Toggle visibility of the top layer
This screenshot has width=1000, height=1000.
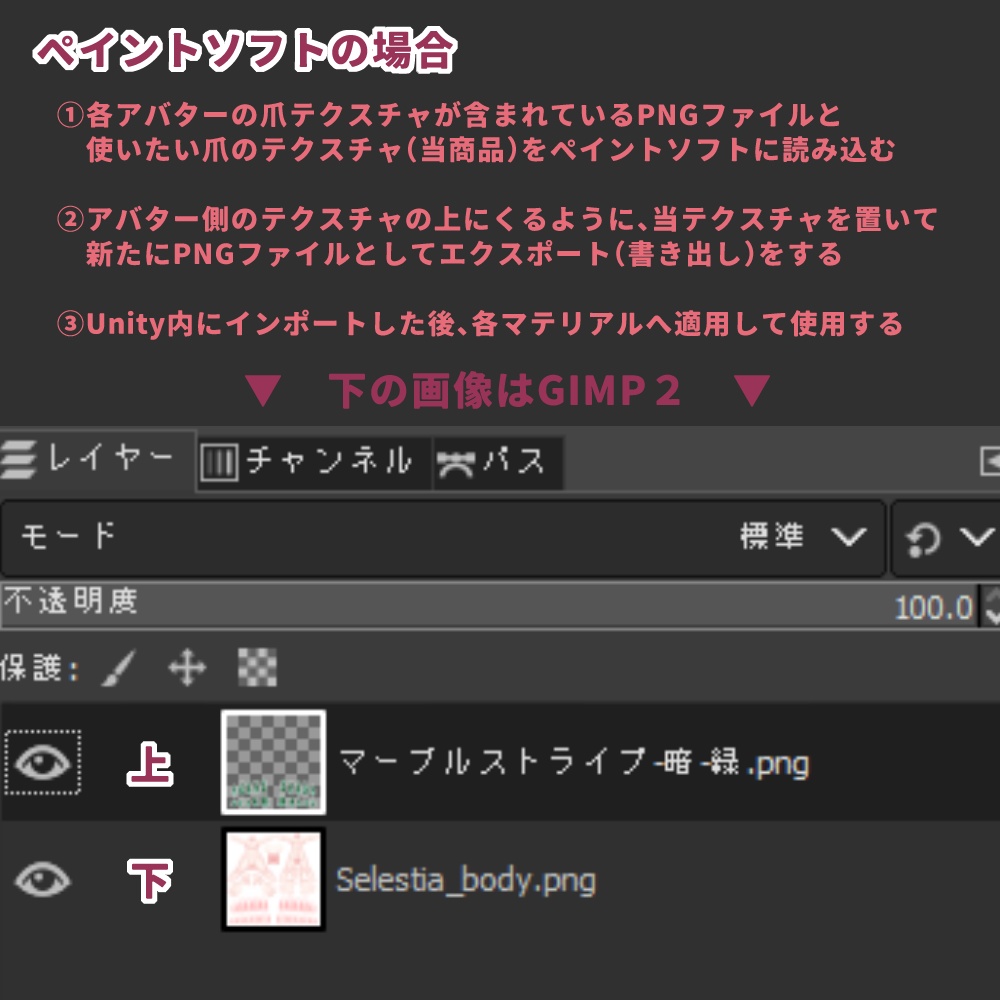(x=42, y=762)
